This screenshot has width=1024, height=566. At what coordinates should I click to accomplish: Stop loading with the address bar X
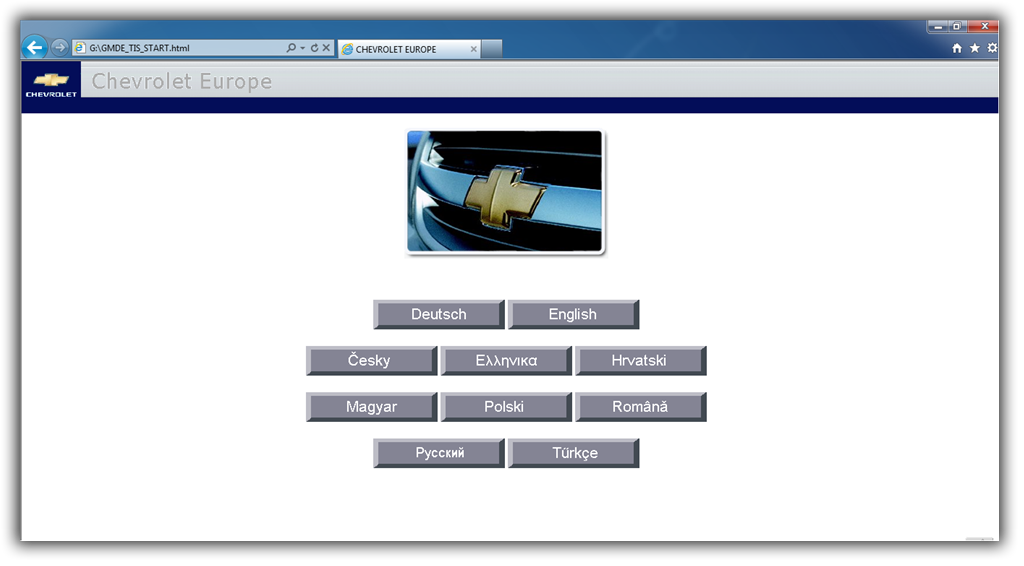pyautogui.click(x=326, y=48)
